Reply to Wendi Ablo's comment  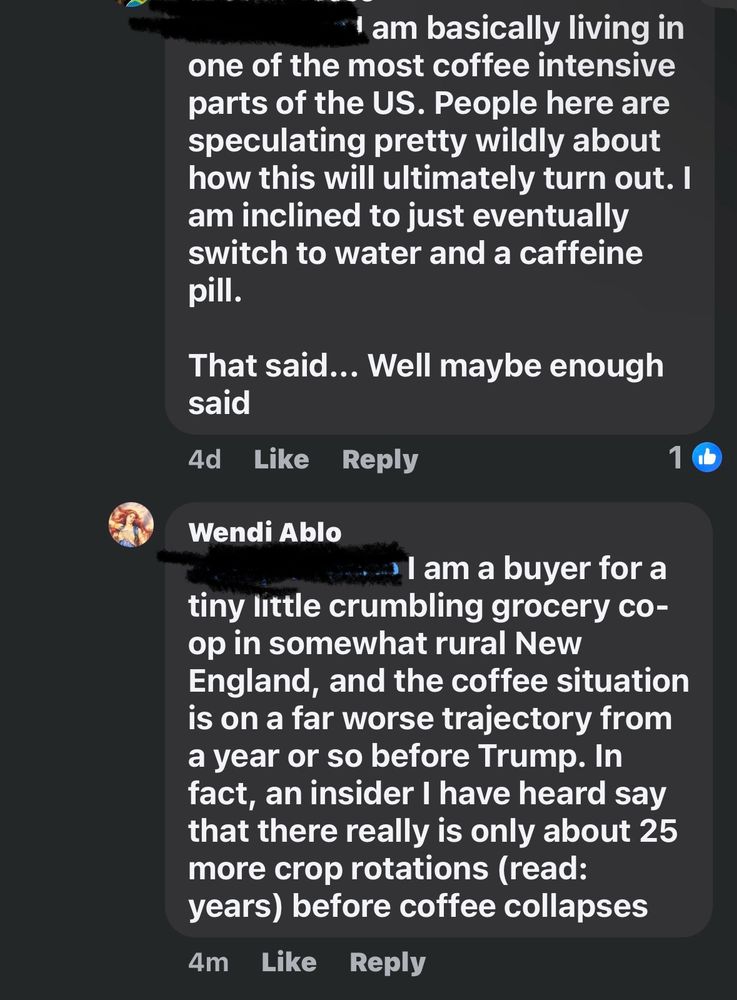tap(388, 962)
